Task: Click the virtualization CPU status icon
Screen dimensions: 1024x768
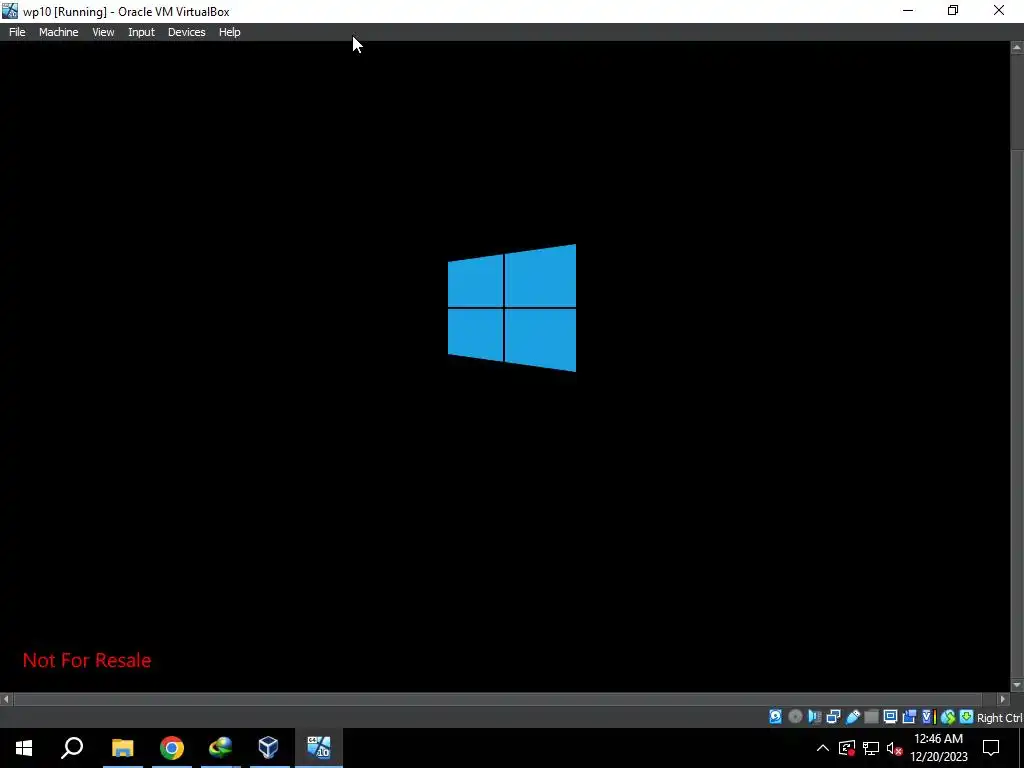Action: click(x=928, y=717)
